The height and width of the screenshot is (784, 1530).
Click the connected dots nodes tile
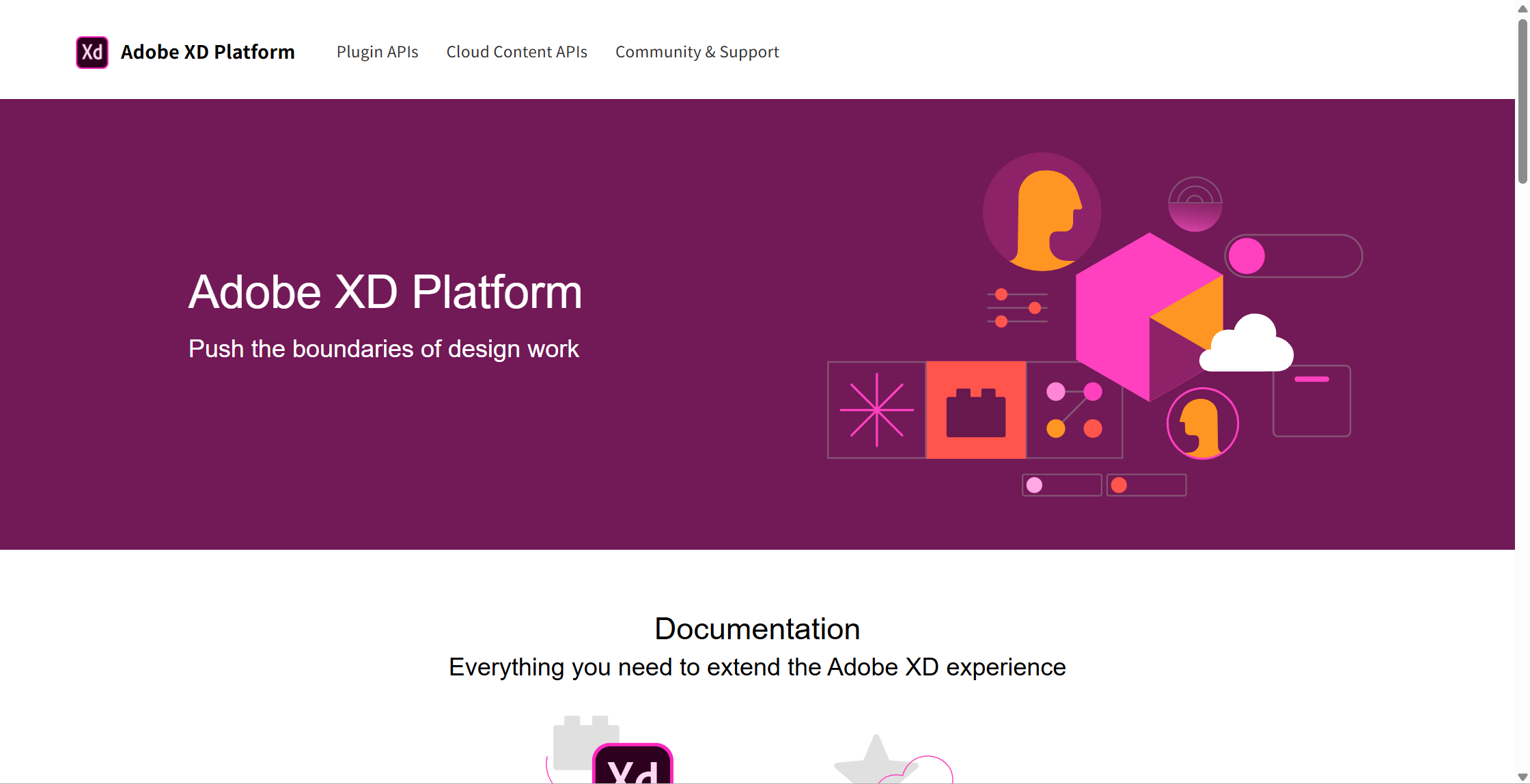[1074, 410]
